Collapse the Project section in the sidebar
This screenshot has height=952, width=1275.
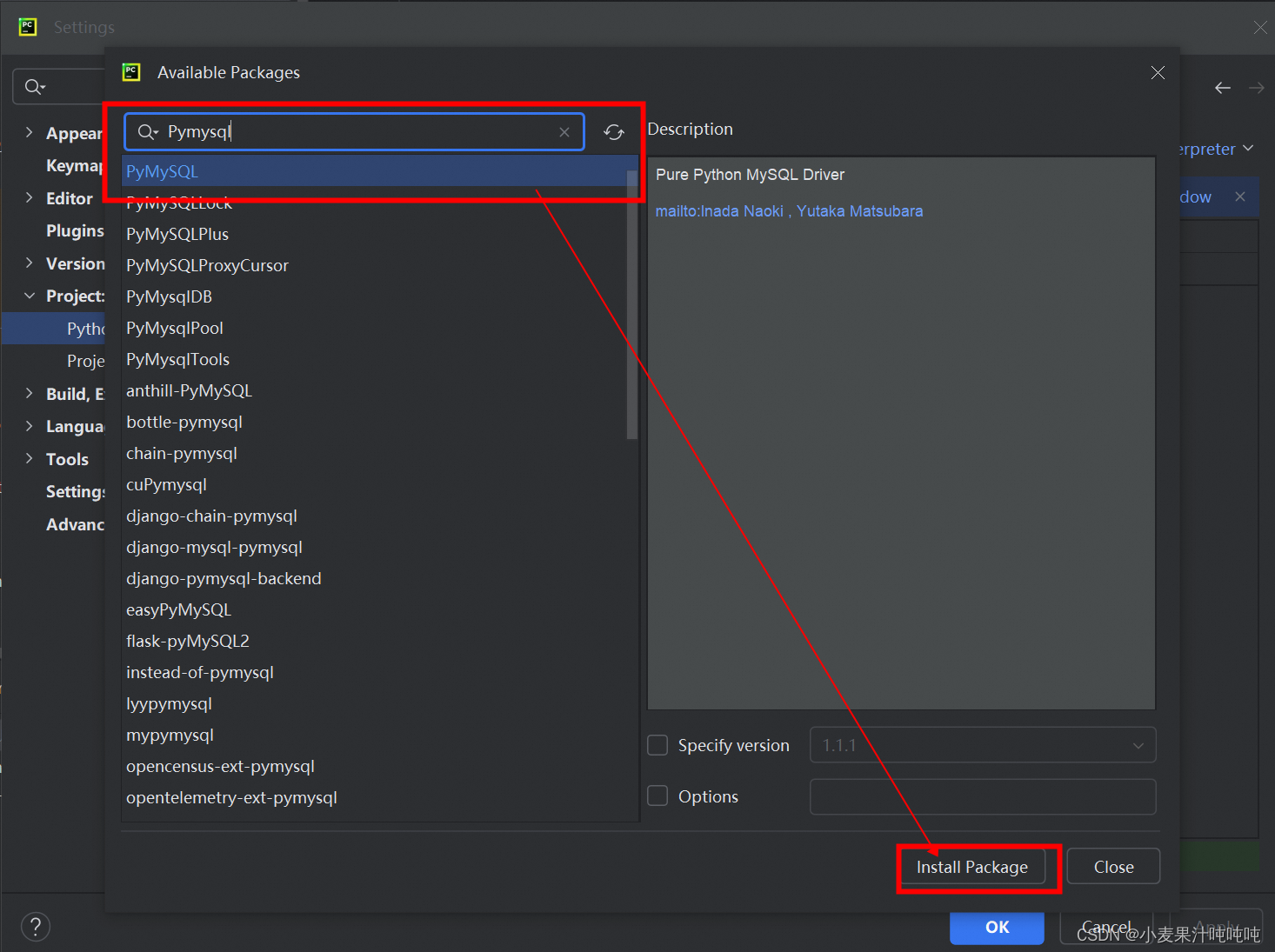[x=29, y=296]
